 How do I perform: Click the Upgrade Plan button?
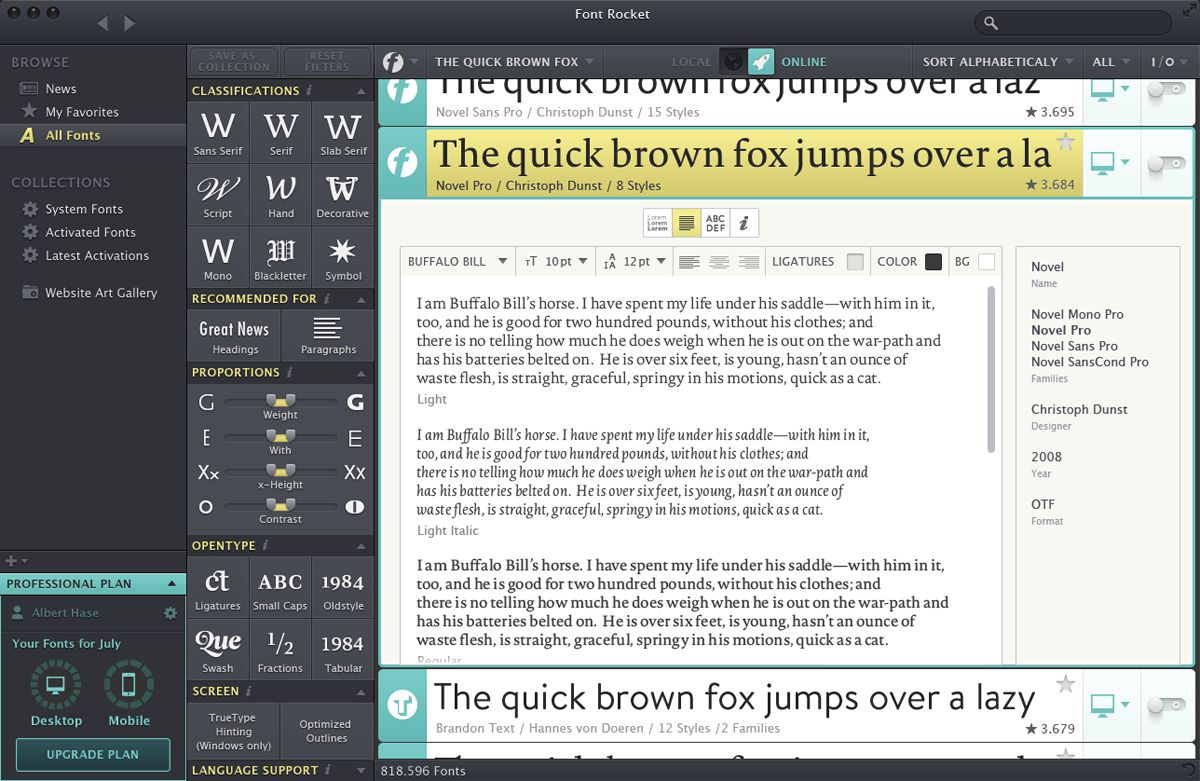click(x=93, y=754)
